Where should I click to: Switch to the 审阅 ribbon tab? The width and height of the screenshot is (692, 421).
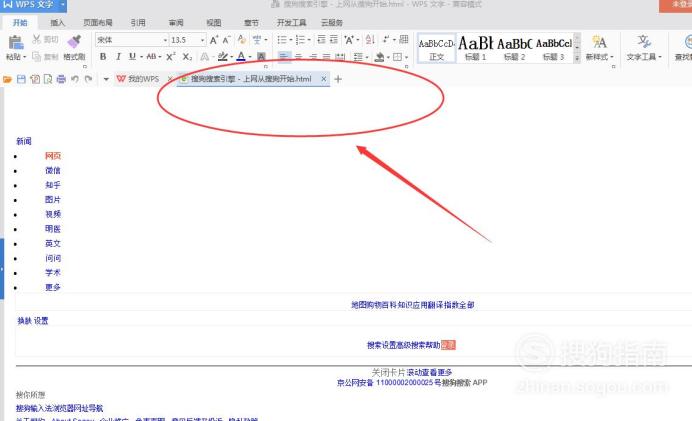click(x=176, y=23)
